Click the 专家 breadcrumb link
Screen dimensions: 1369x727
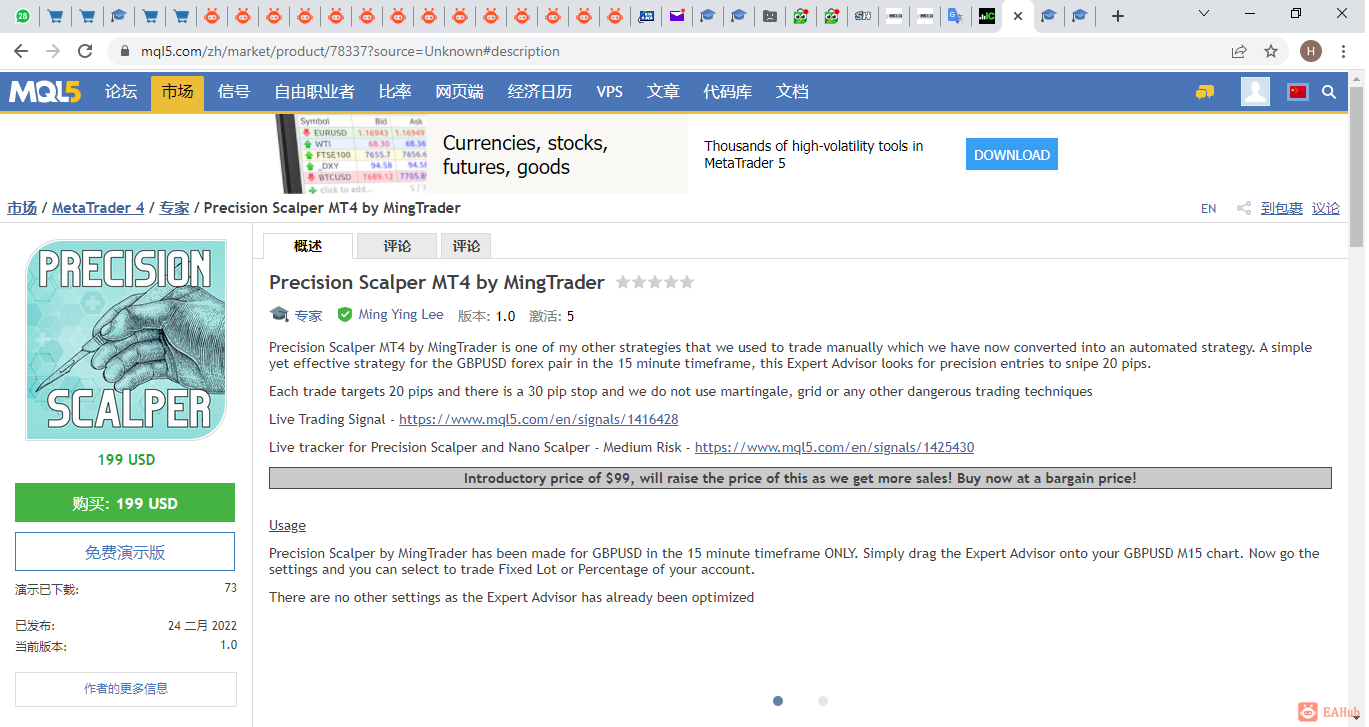click(x=174, y=208)
